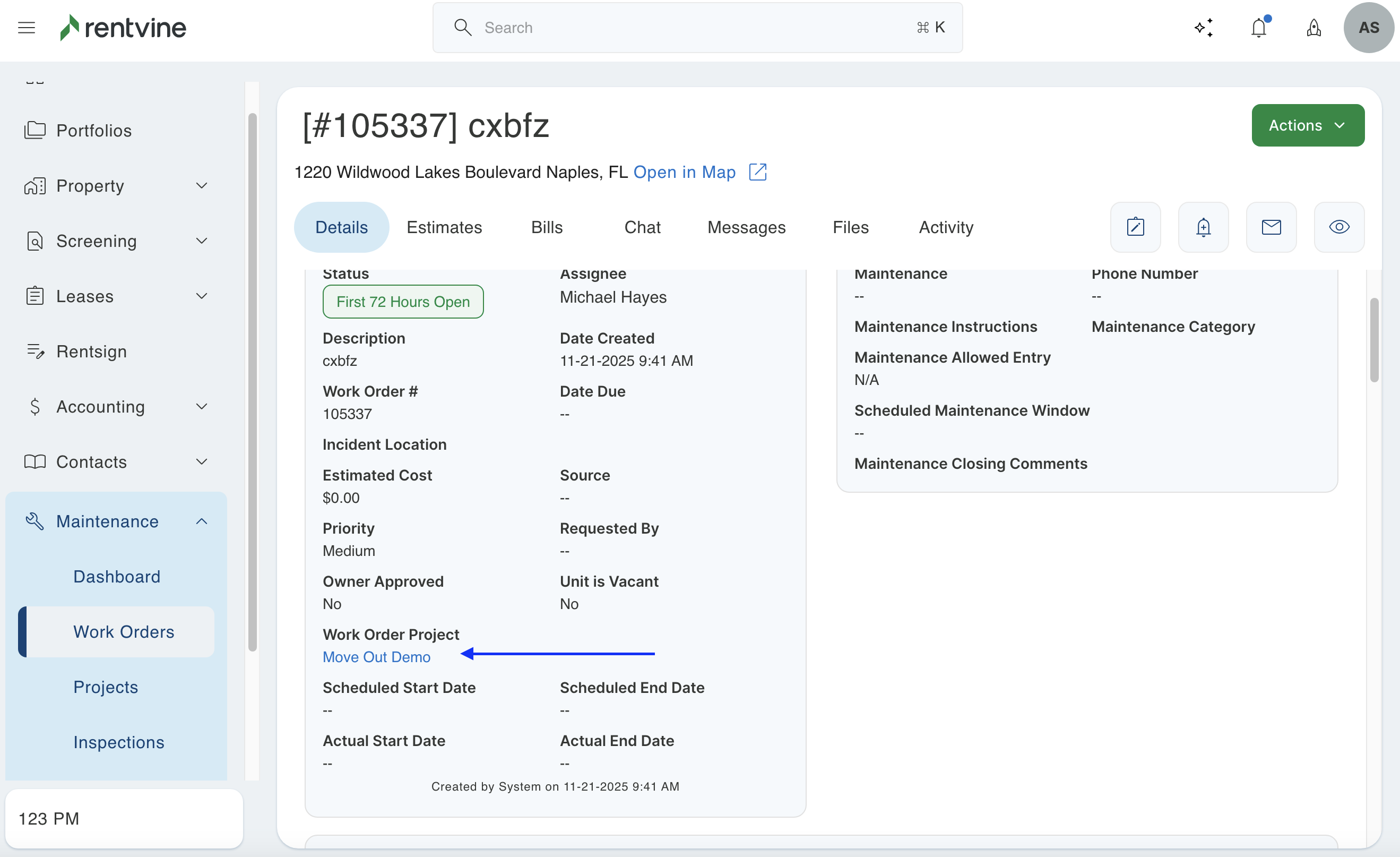This screenshot has height=857, width=1400.
Task: Click the details panel vertical scrollbar
Action: point(1374,341)
